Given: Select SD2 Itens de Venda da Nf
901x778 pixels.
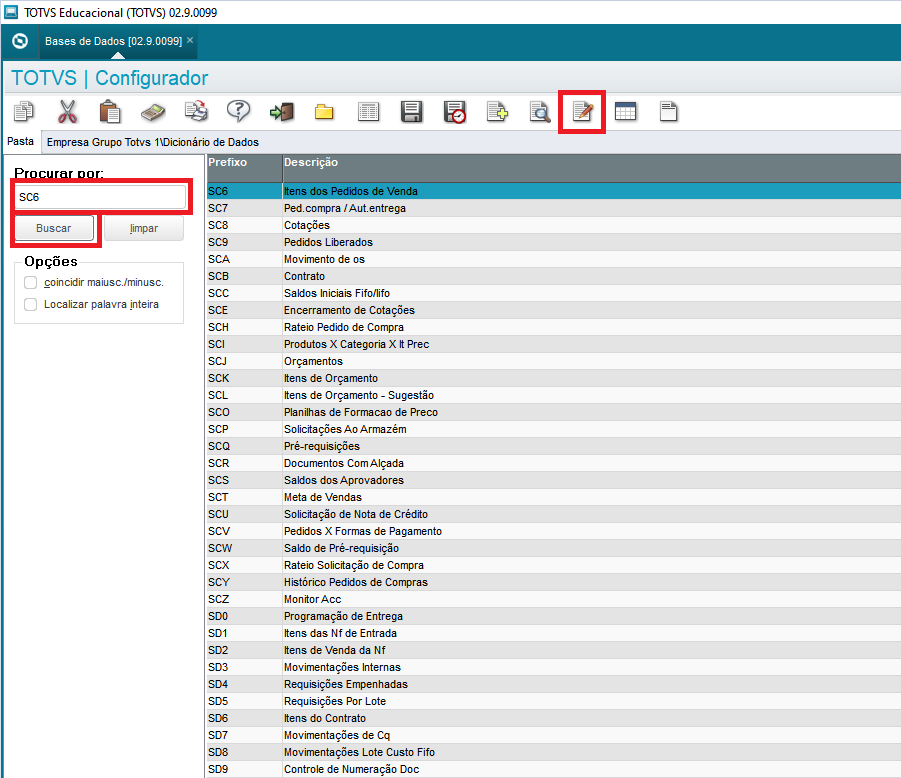Looking at the screenshot, I should 554,650.
